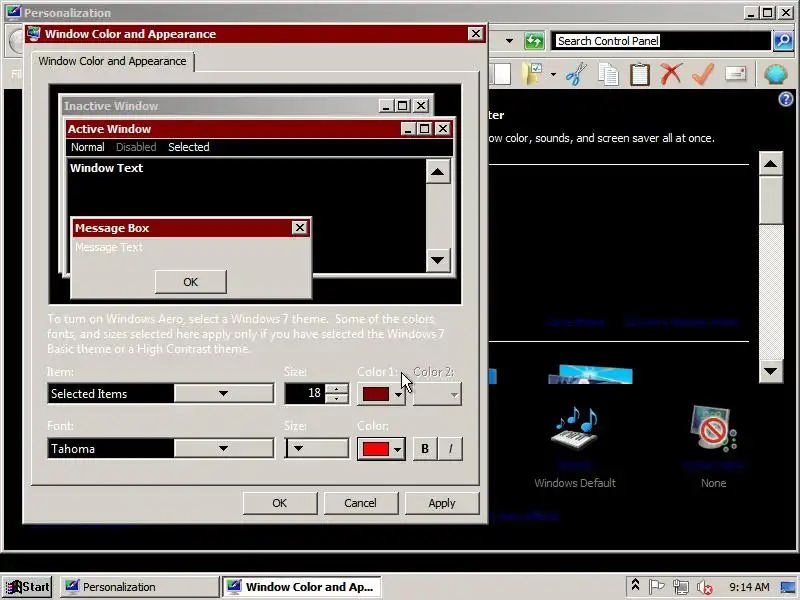Viewport: 800px width, 600px height.
Task: Open the Color 2 dropdown
Action: pos(437,394)
